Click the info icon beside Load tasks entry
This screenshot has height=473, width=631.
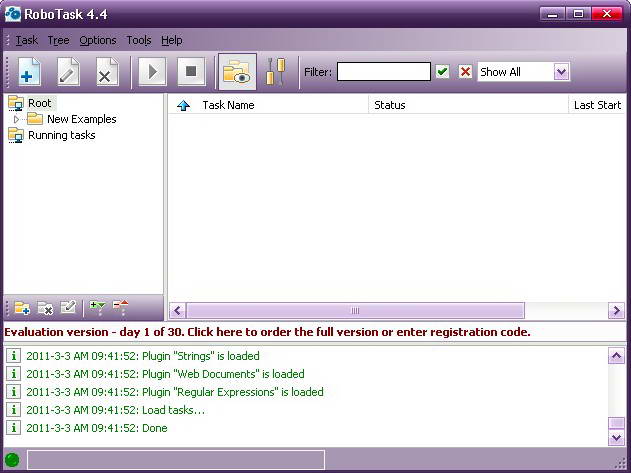coord(14,410)
